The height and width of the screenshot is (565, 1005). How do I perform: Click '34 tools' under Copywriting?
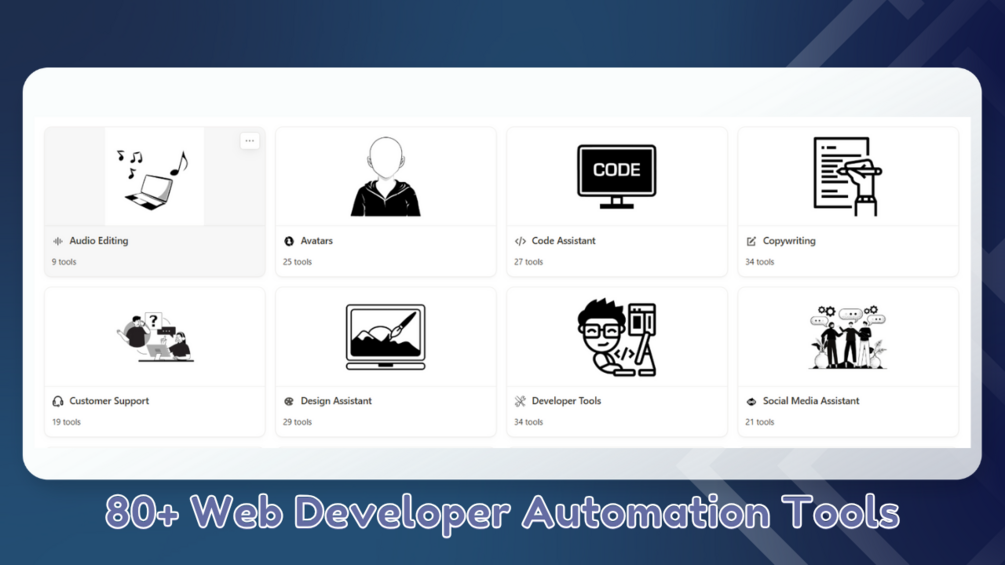760,262
